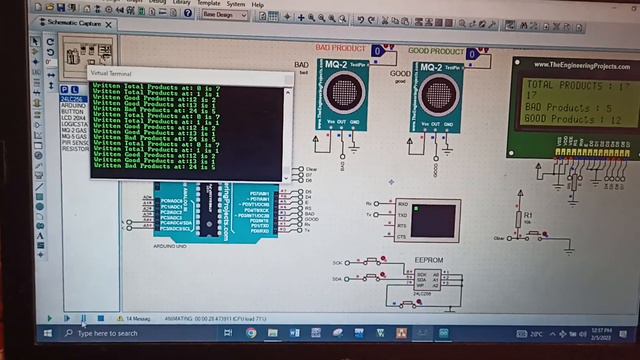
Task: Open the Windows Start menu
Action: pyautogui.click(x=48, y=333)
